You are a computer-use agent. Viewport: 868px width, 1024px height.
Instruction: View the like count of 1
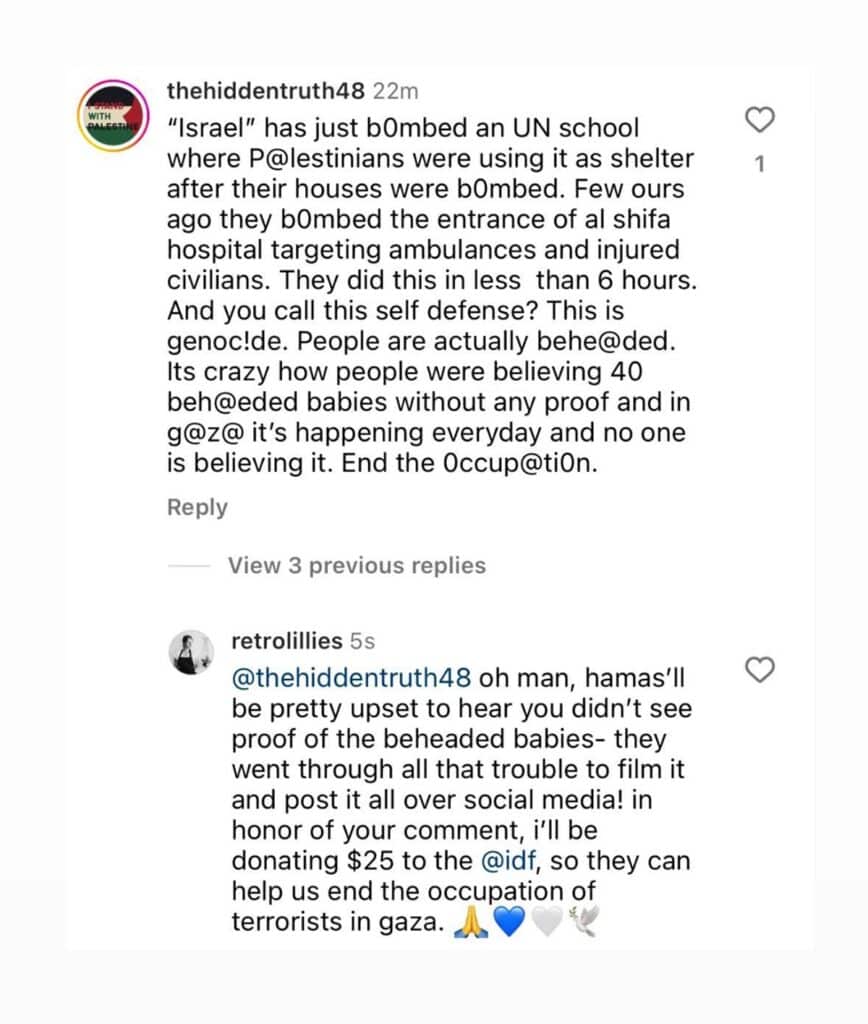[760, 163]
